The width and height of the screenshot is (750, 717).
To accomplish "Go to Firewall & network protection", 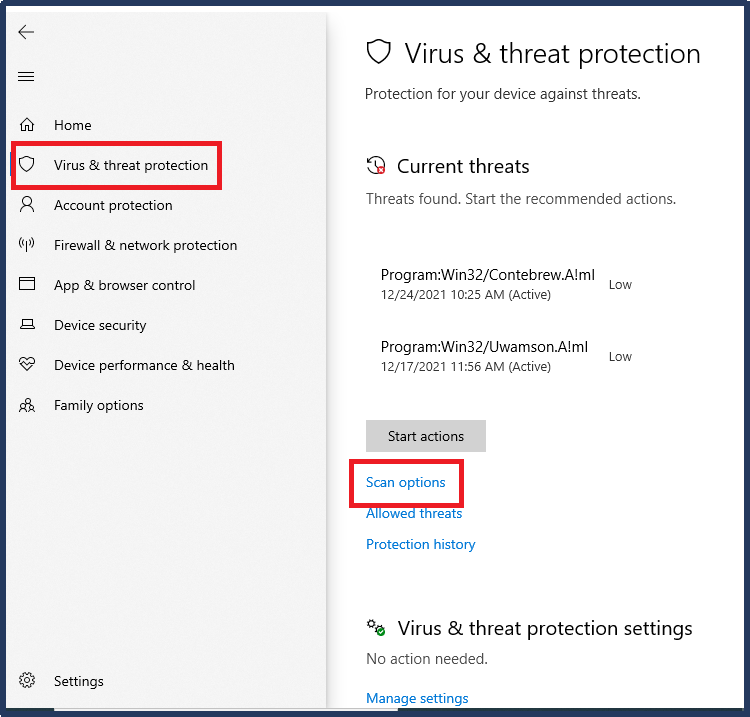I will (x=145, y=245).
